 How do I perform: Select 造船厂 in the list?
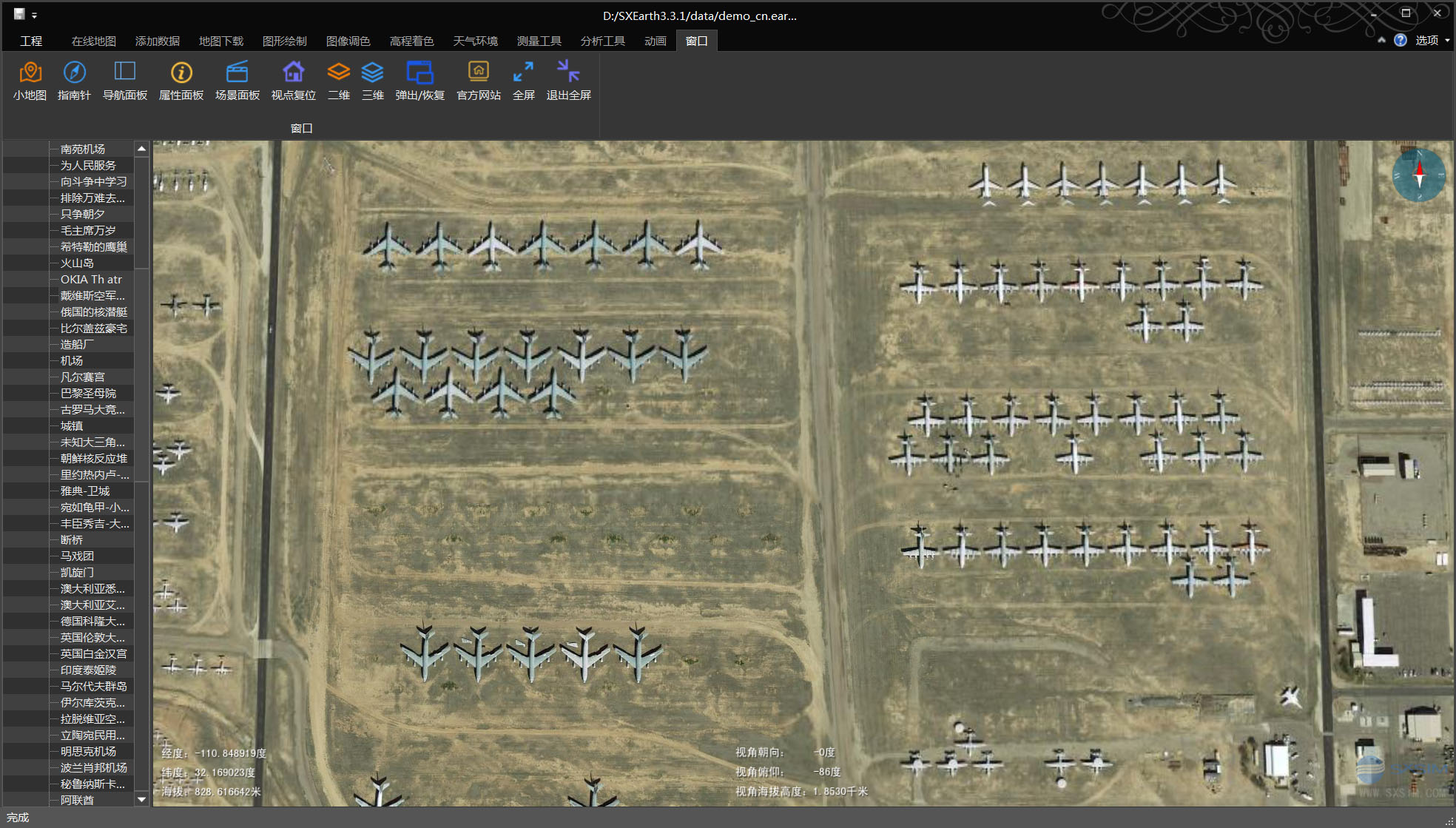(77, 344)
